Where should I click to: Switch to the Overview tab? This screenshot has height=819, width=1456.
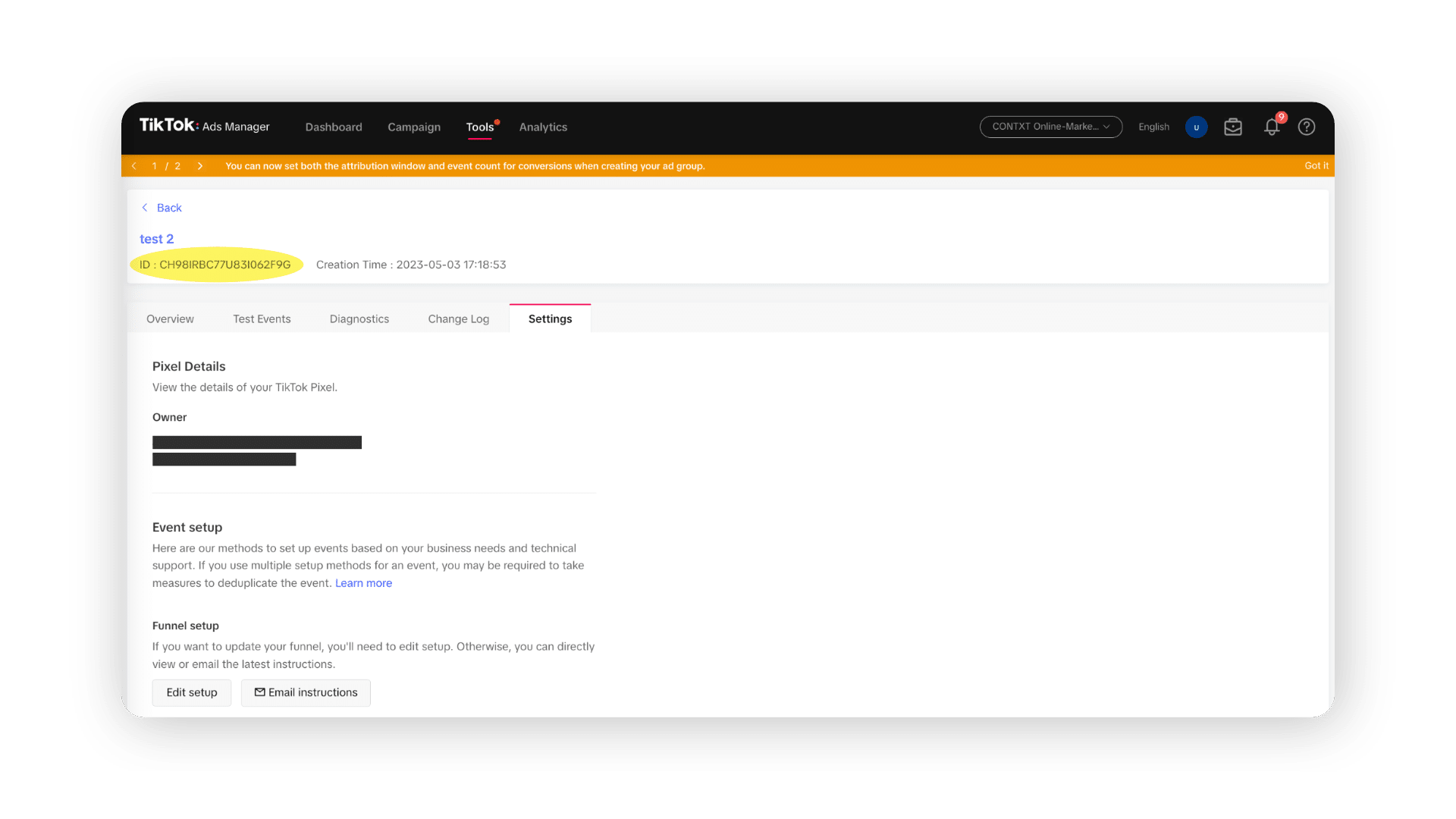[170, 319]
